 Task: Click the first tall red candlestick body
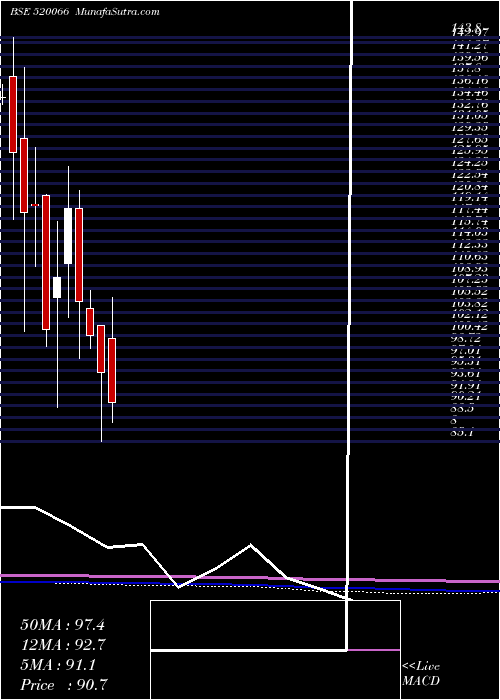[x=13, y=114]
